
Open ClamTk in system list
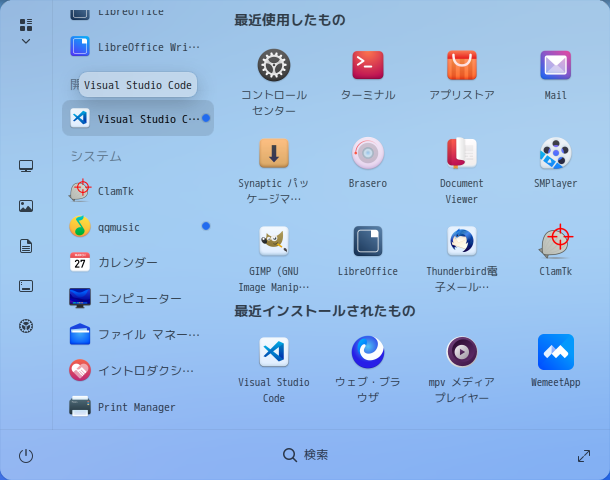(138, 191)
